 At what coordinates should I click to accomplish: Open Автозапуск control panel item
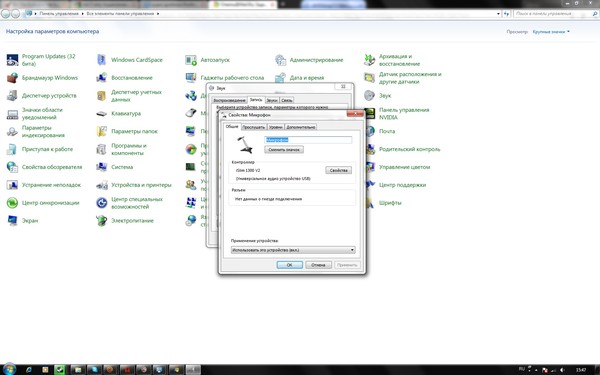click(x=207, y=60)
